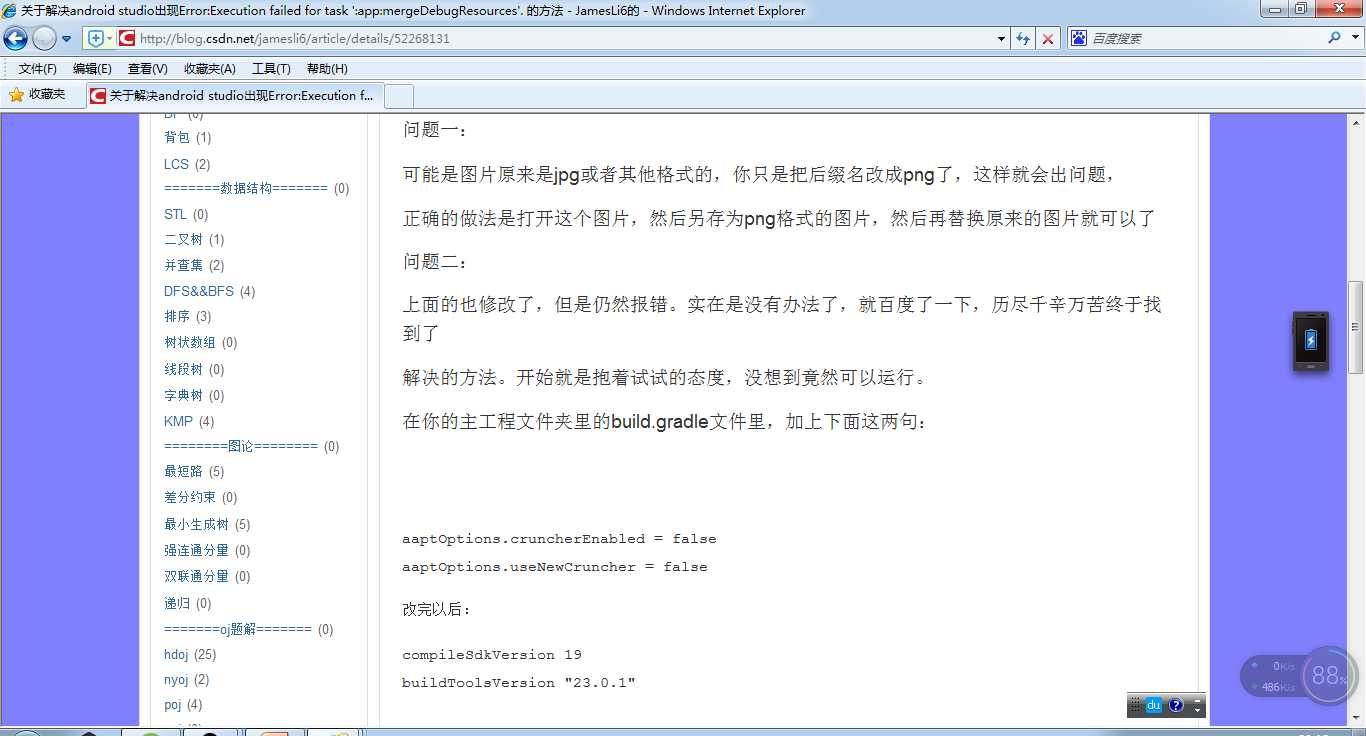Open the hdoj category link
Image resolution: width=1366 pixels, height=736 pixels.
click(x=176, y=654)
